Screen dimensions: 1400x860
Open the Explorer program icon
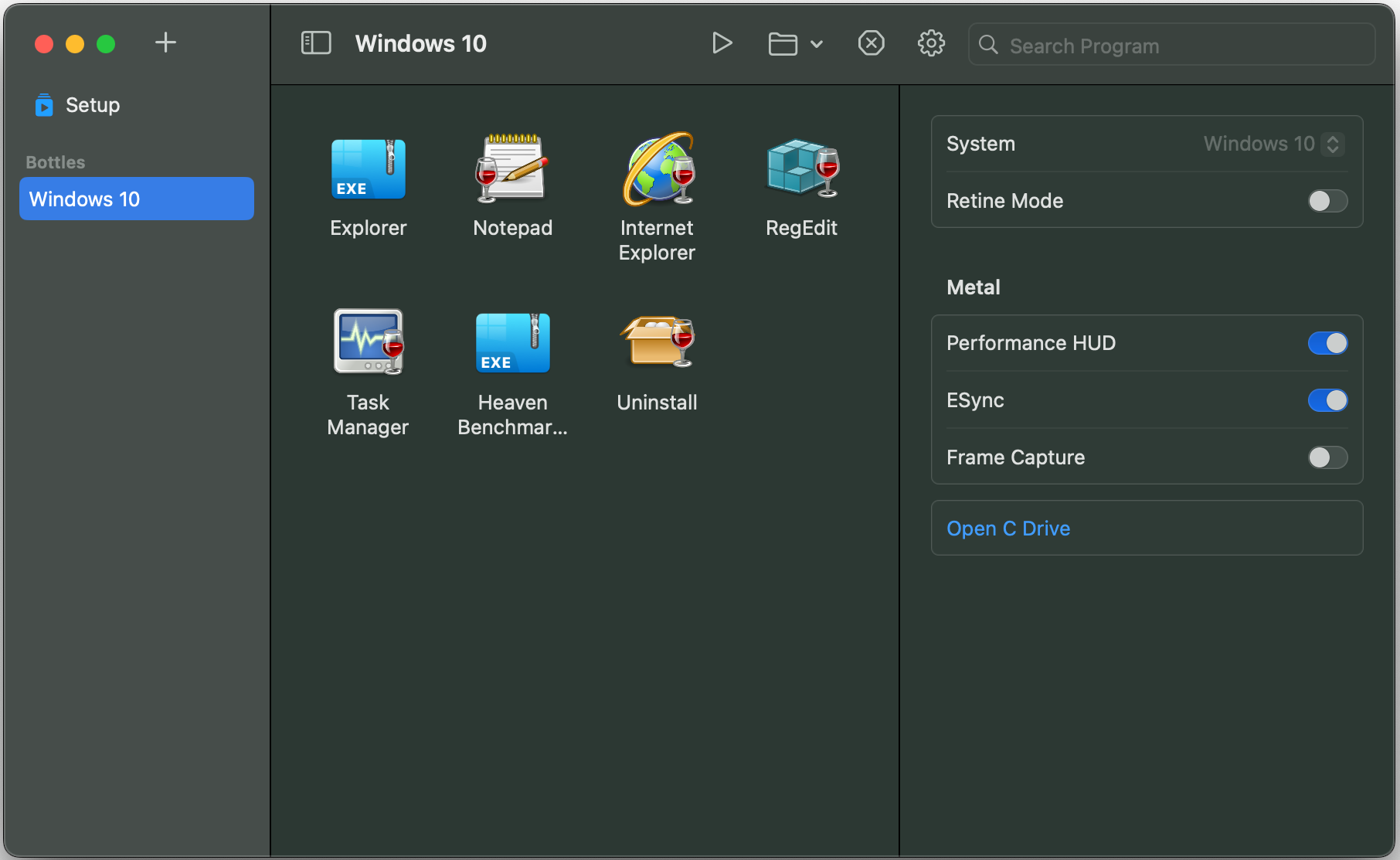click(369, 168)
